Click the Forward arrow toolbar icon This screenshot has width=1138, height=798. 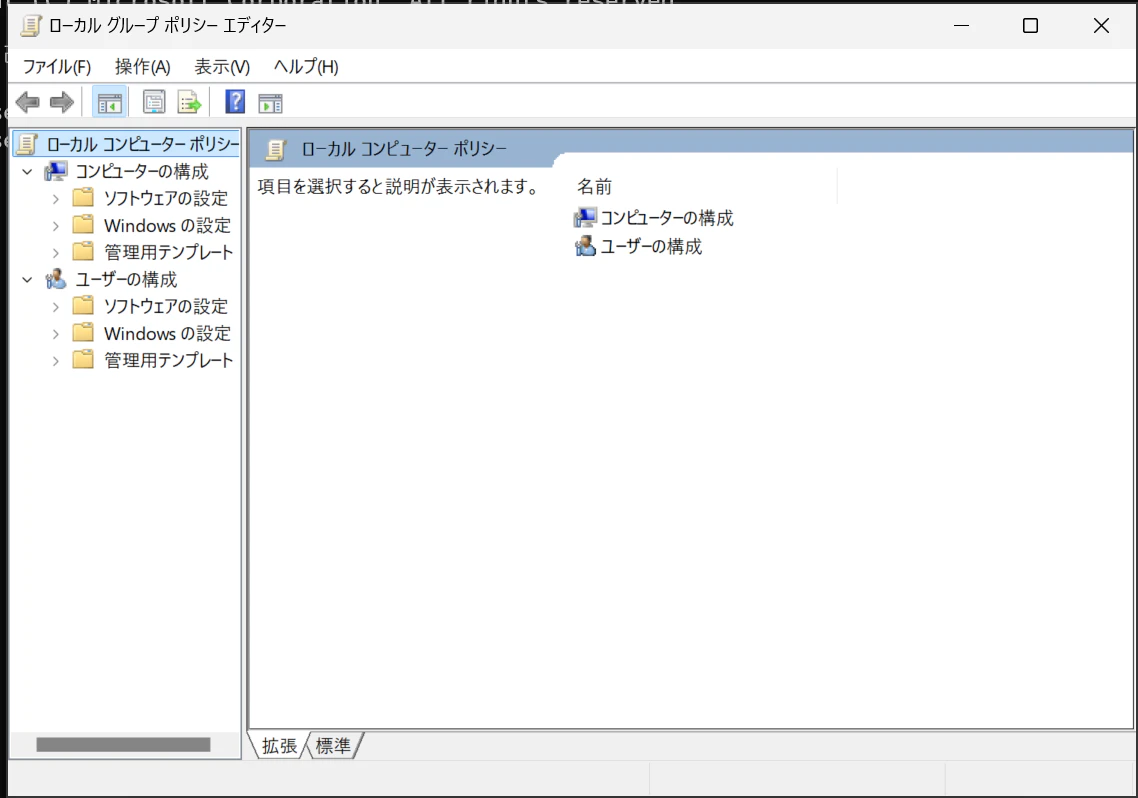click(62, 102)
